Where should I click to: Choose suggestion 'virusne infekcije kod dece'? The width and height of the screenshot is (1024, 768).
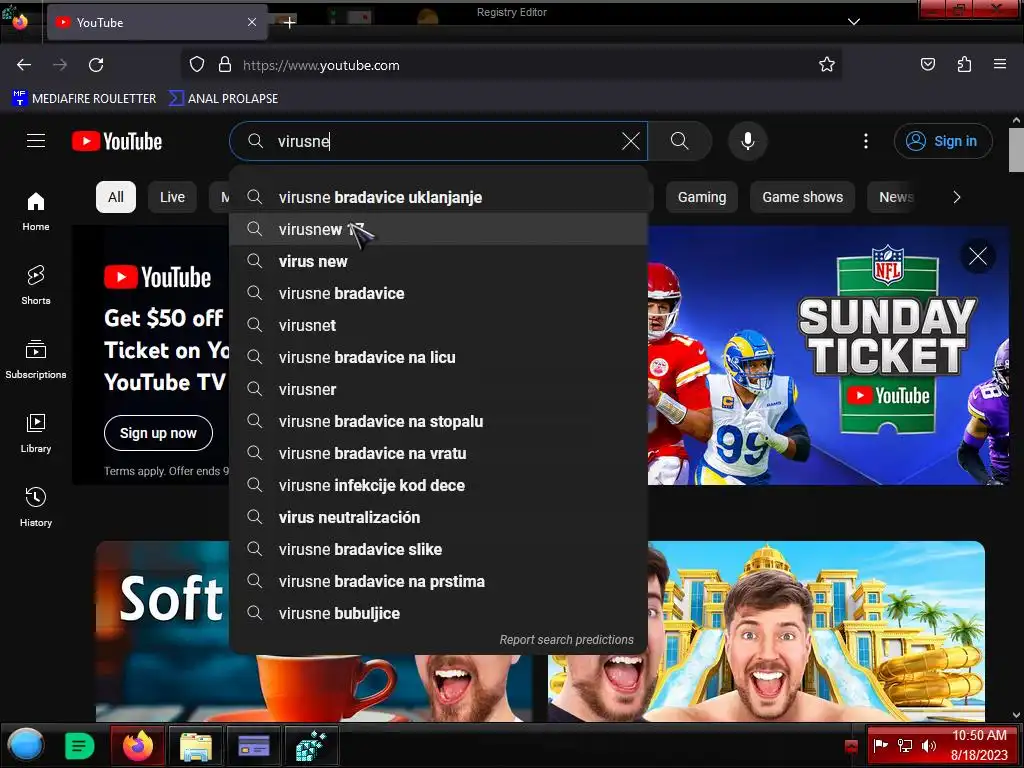click(439, 485)
